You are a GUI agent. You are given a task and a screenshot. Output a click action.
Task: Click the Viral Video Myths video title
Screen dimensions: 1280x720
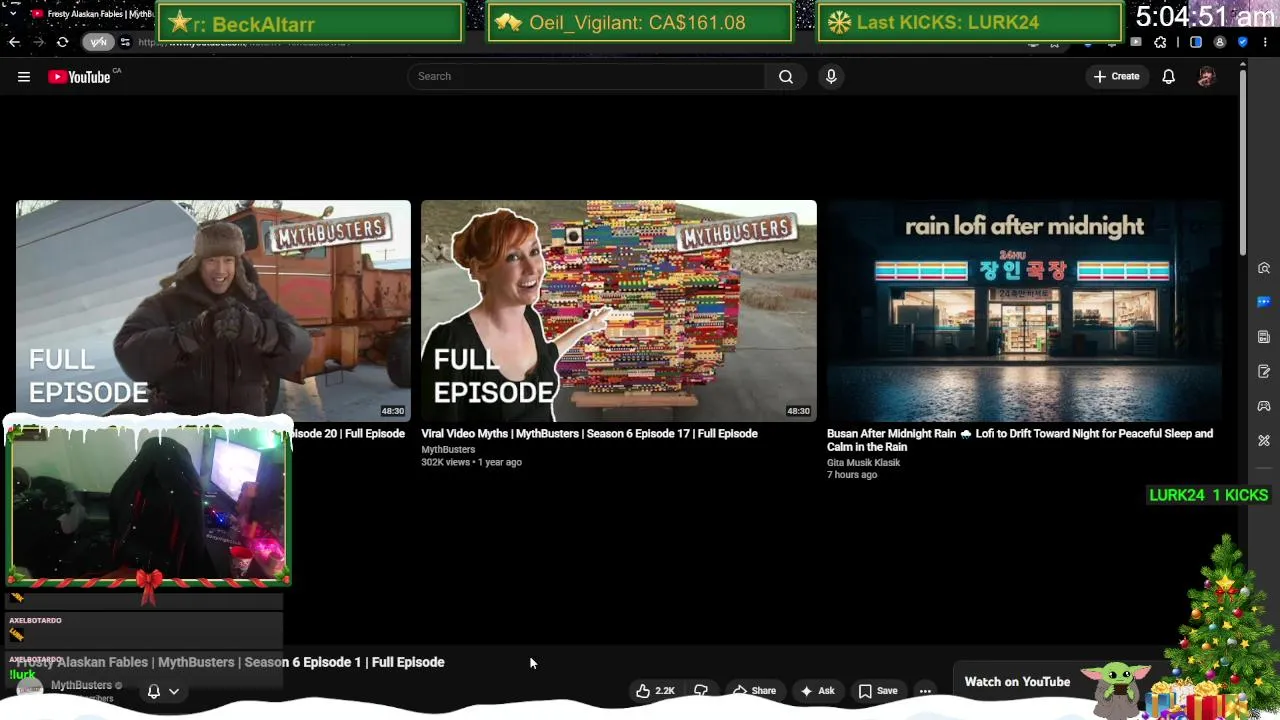589,434
